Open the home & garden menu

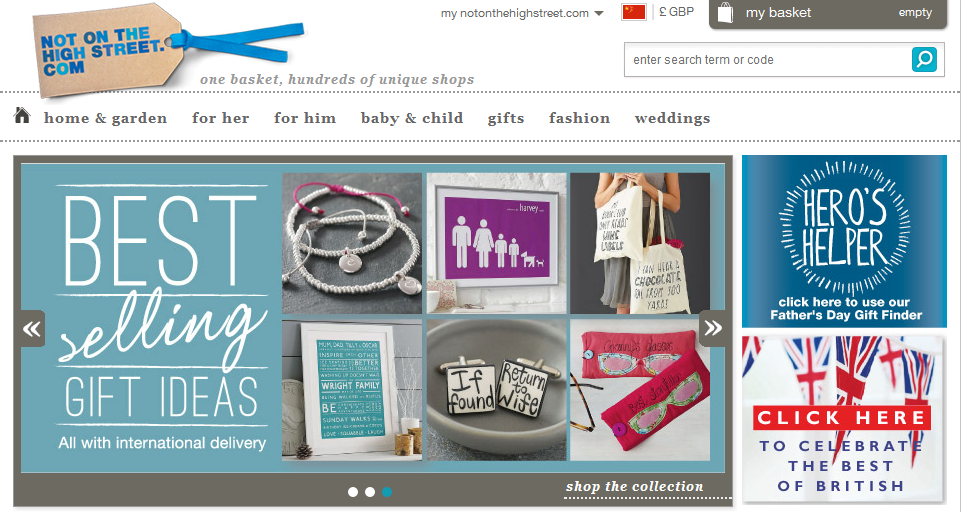click(105, 118)
